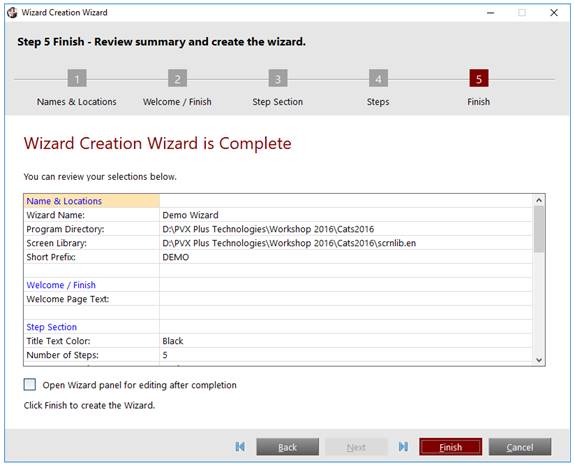Go to Welcome / Finish step label
575x468 pixels.
177,102
